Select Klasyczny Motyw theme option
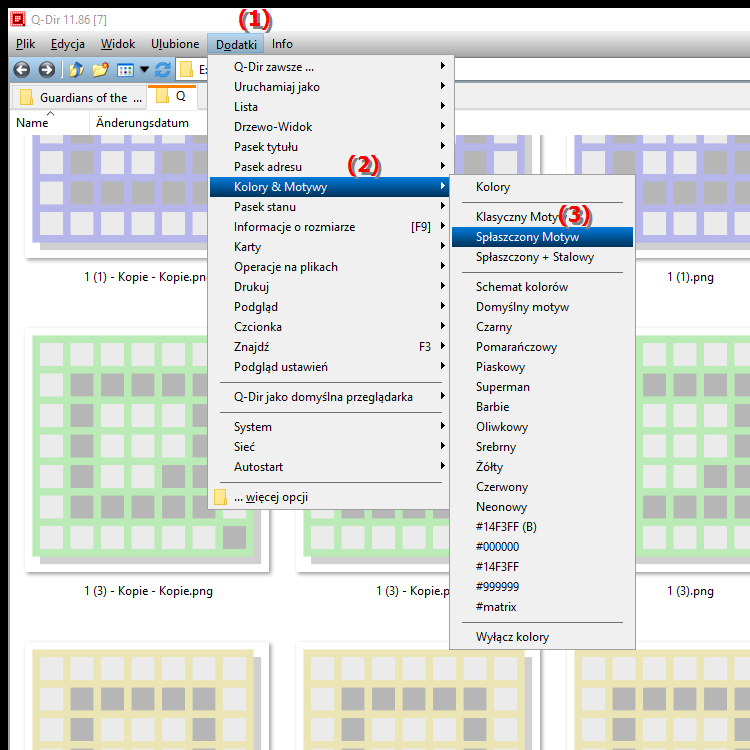This screenshot has height=750, width=750. (x=542, y=217)
